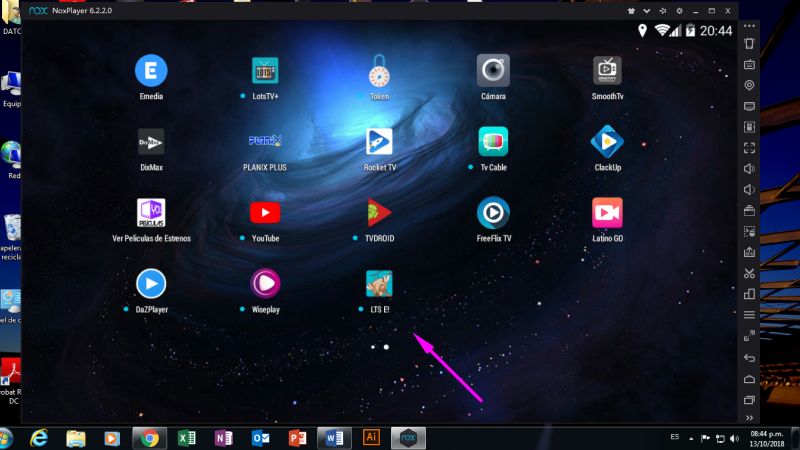Open Google Chrome from taskbar
800x450 pixels.
[x=149, y=438]
